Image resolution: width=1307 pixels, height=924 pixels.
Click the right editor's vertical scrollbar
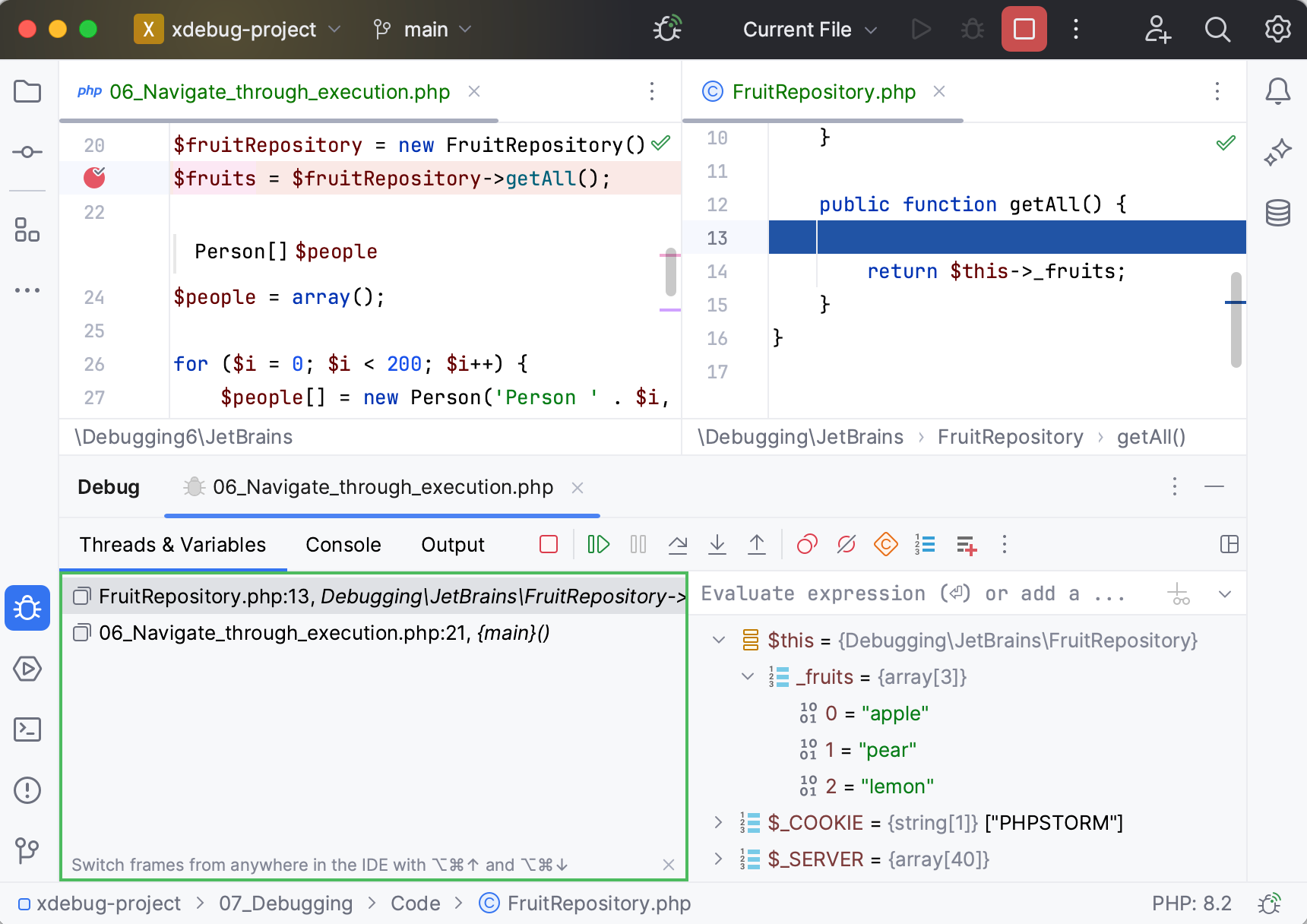click(x=1236, y=319)
